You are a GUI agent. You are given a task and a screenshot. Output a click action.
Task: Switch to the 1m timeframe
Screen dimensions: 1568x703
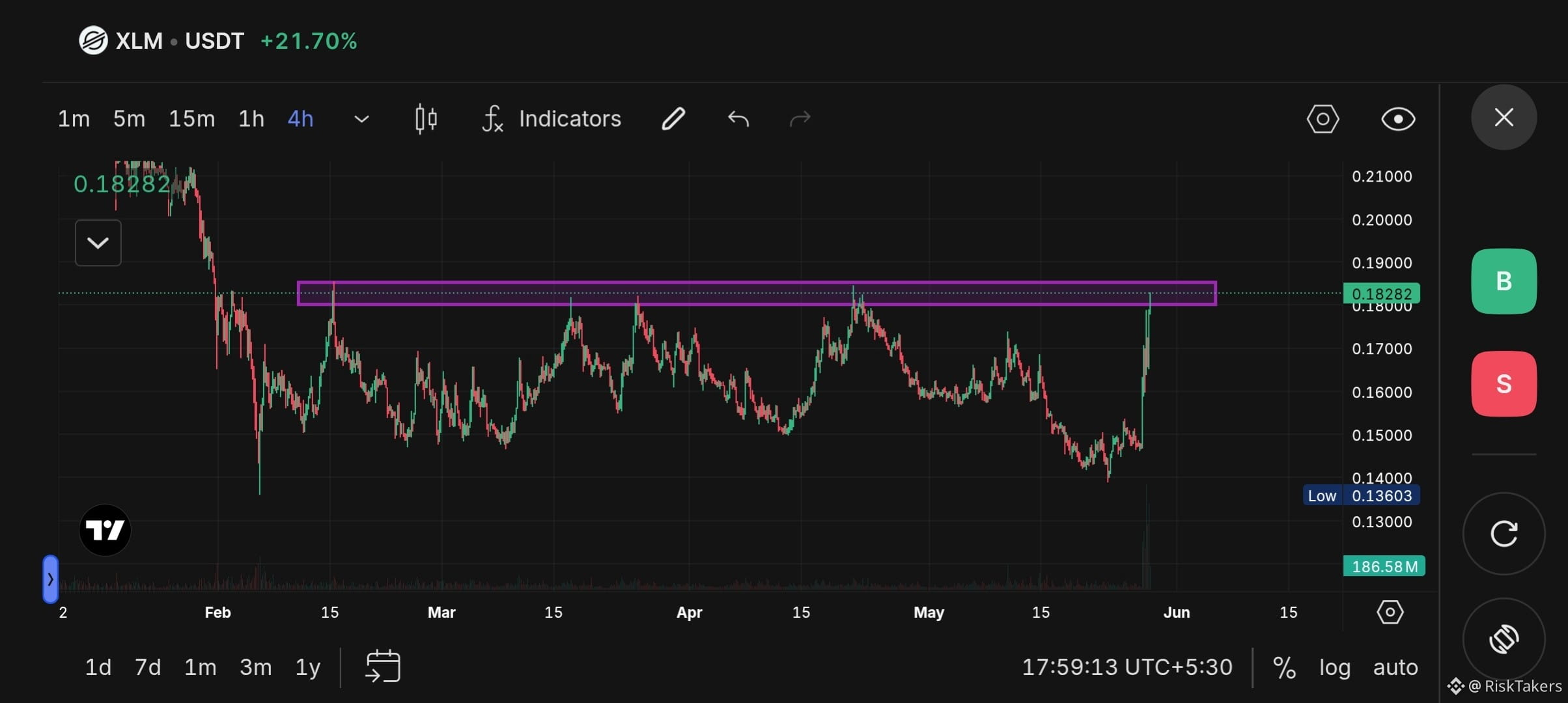pyautogui.click(x=74, y=119)
